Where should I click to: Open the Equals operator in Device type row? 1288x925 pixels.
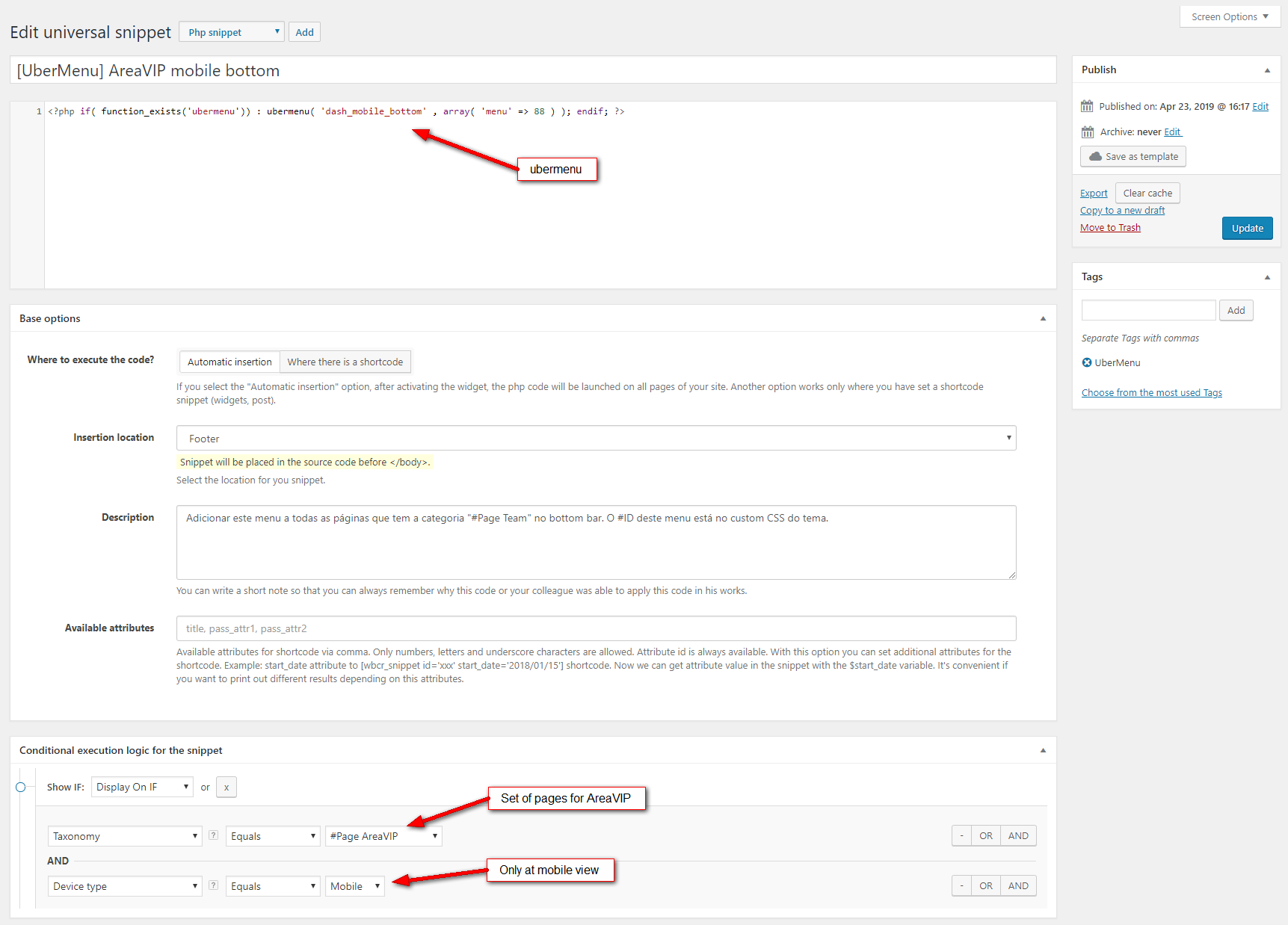(x=273, y=886)
